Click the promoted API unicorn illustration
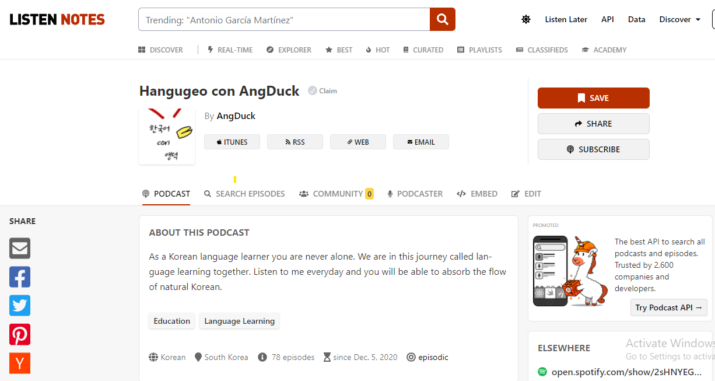 point(570,271)
